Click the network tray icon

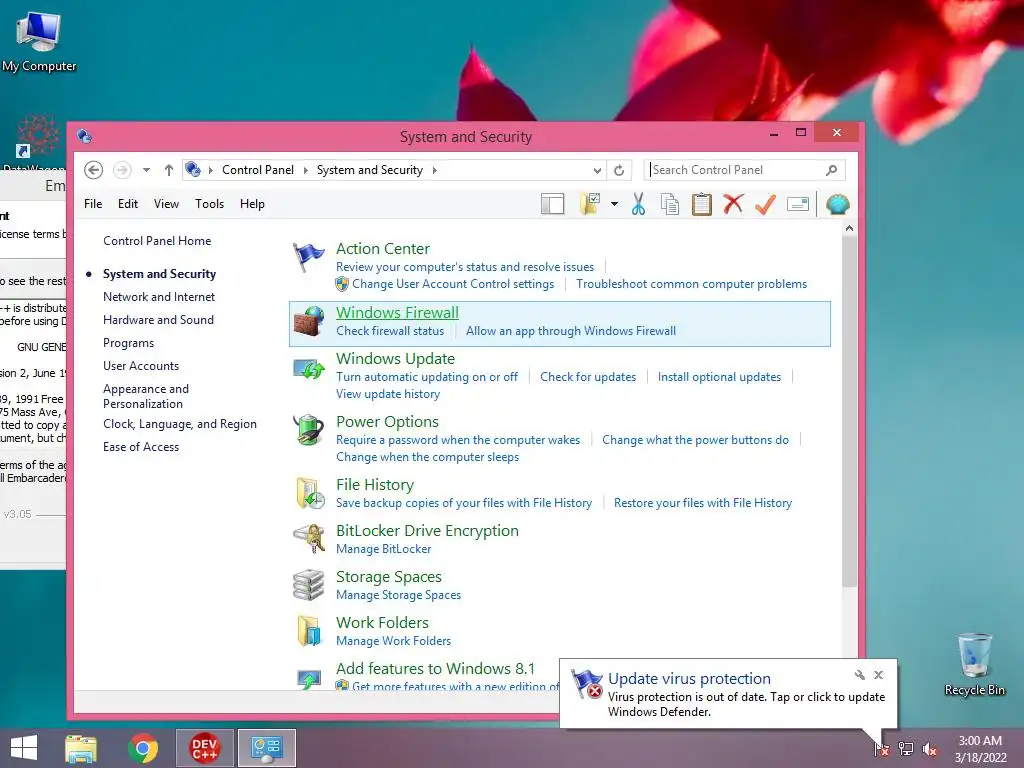(x=905, y=749)
